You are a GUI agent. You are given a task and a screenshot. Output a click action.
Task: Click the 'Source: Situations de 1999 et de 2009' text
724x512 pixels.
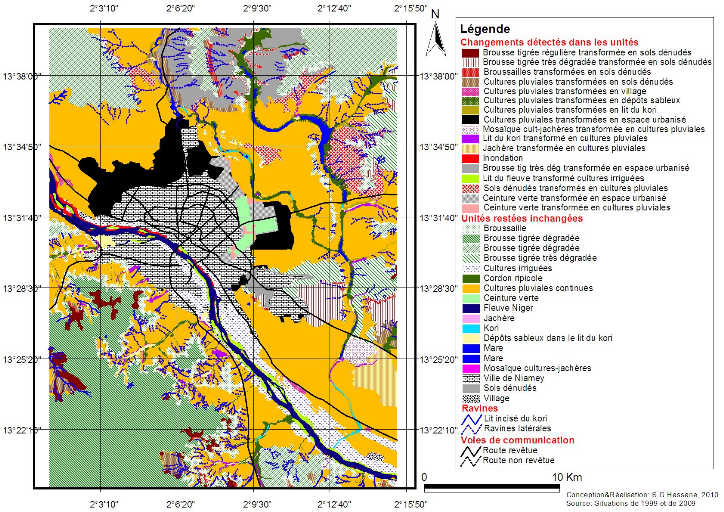click(631, 503)
